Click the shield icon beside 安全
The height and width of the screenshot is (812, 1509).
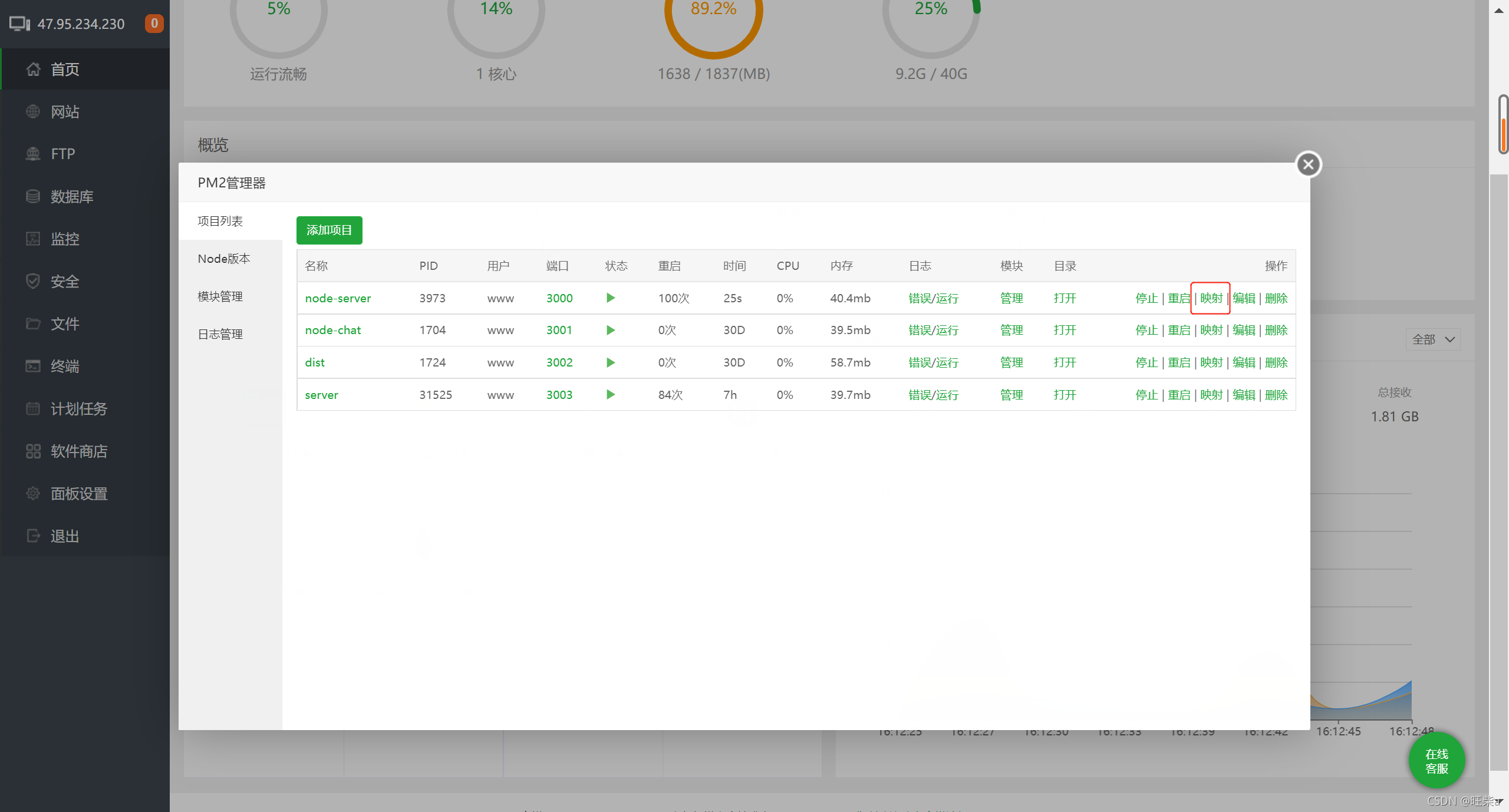[33, 281]
